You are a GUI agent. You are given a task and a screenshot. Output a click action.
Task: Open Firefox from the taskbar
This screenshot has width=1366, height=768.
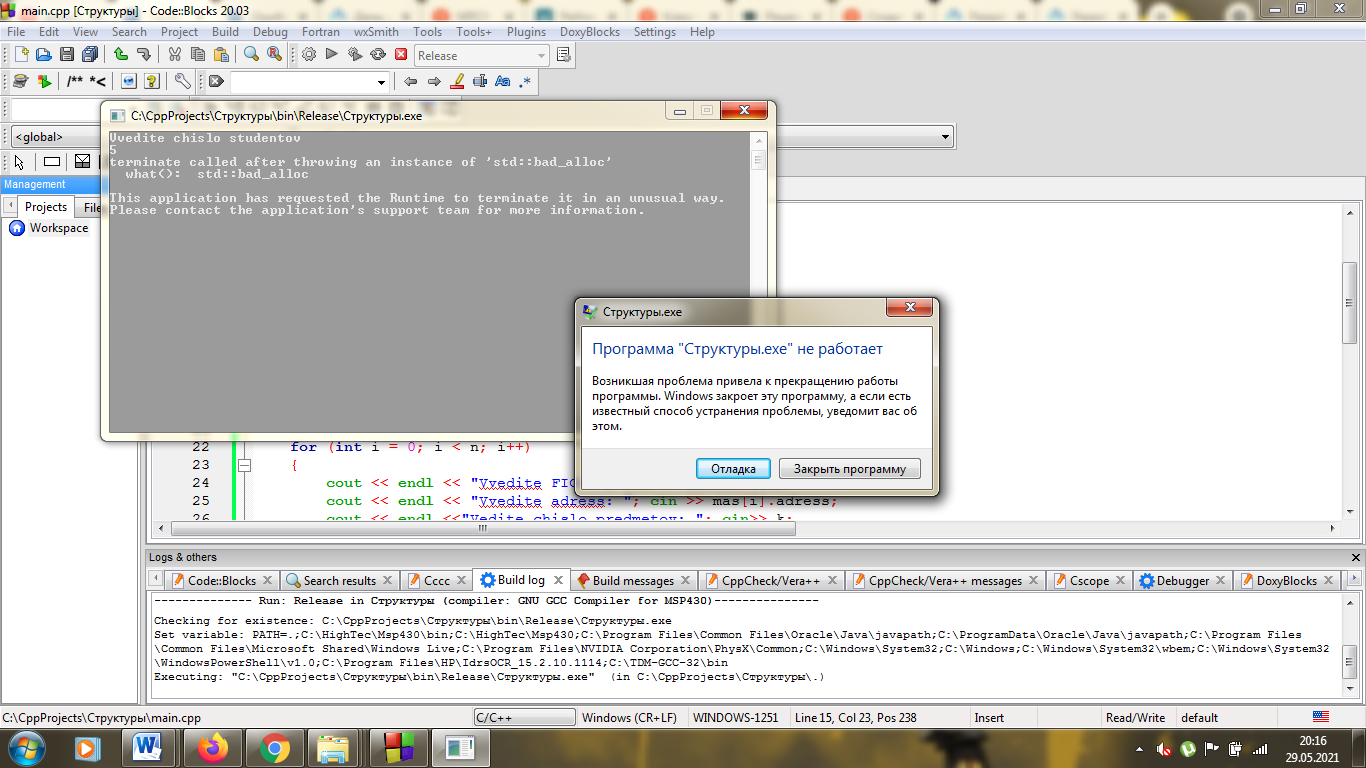click(212, 747)
